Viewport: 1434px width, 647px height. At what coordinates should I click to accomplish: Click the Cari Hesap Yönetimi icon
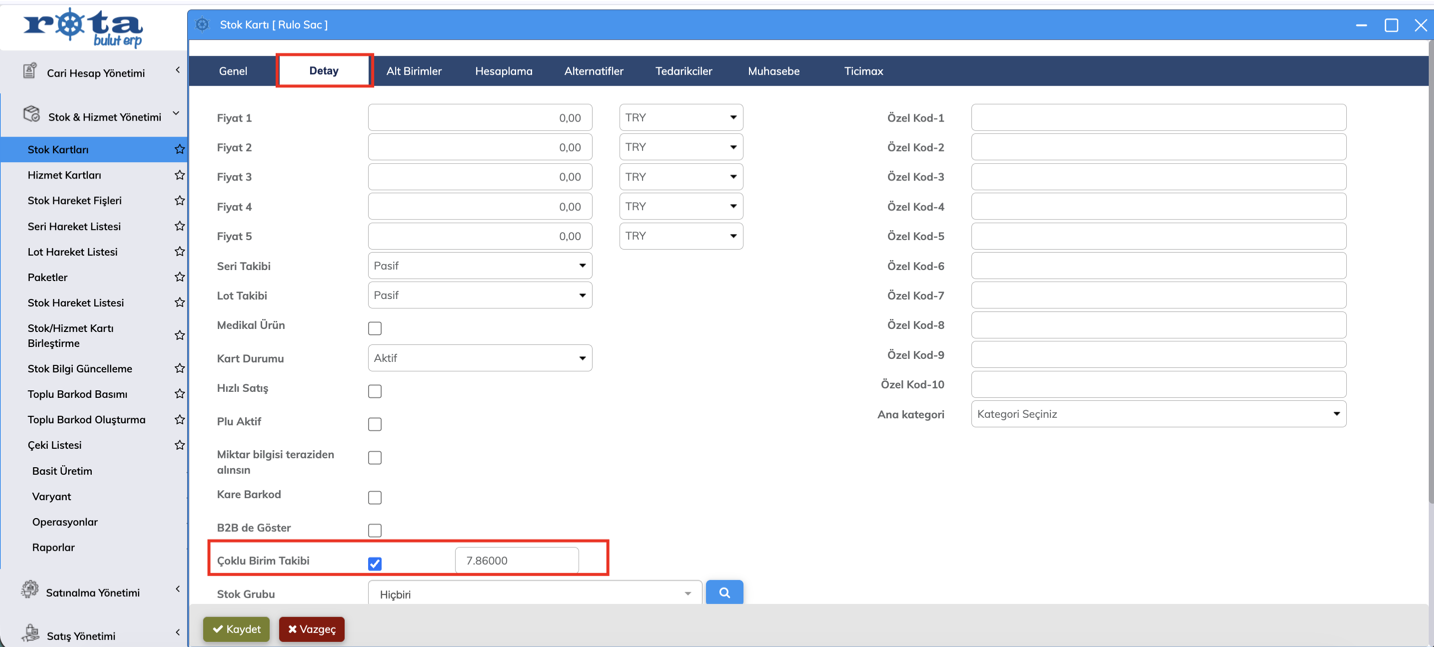coord(30,72)
